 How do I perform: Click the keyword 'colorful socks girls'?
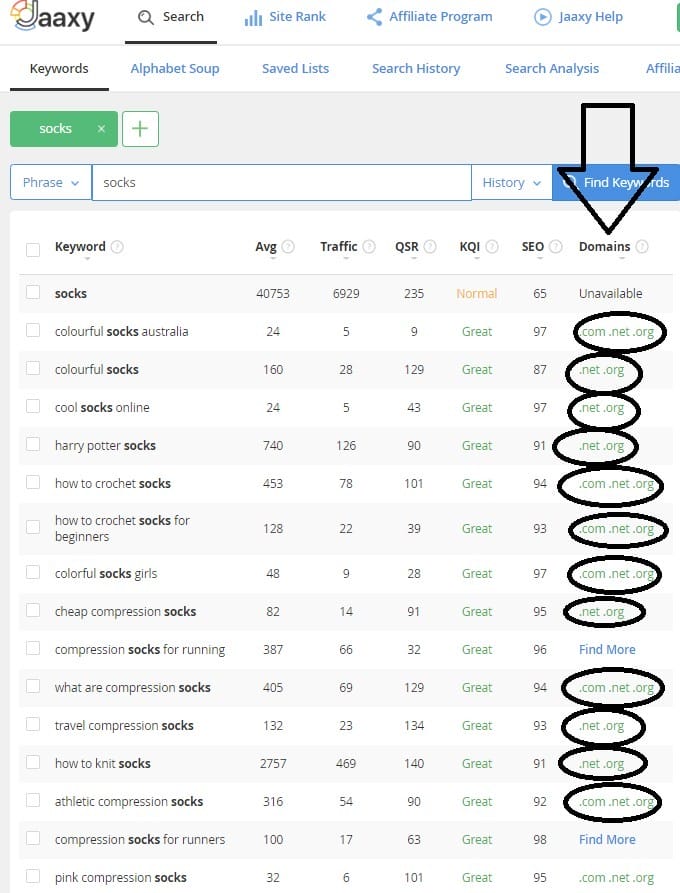coord(106,574)
